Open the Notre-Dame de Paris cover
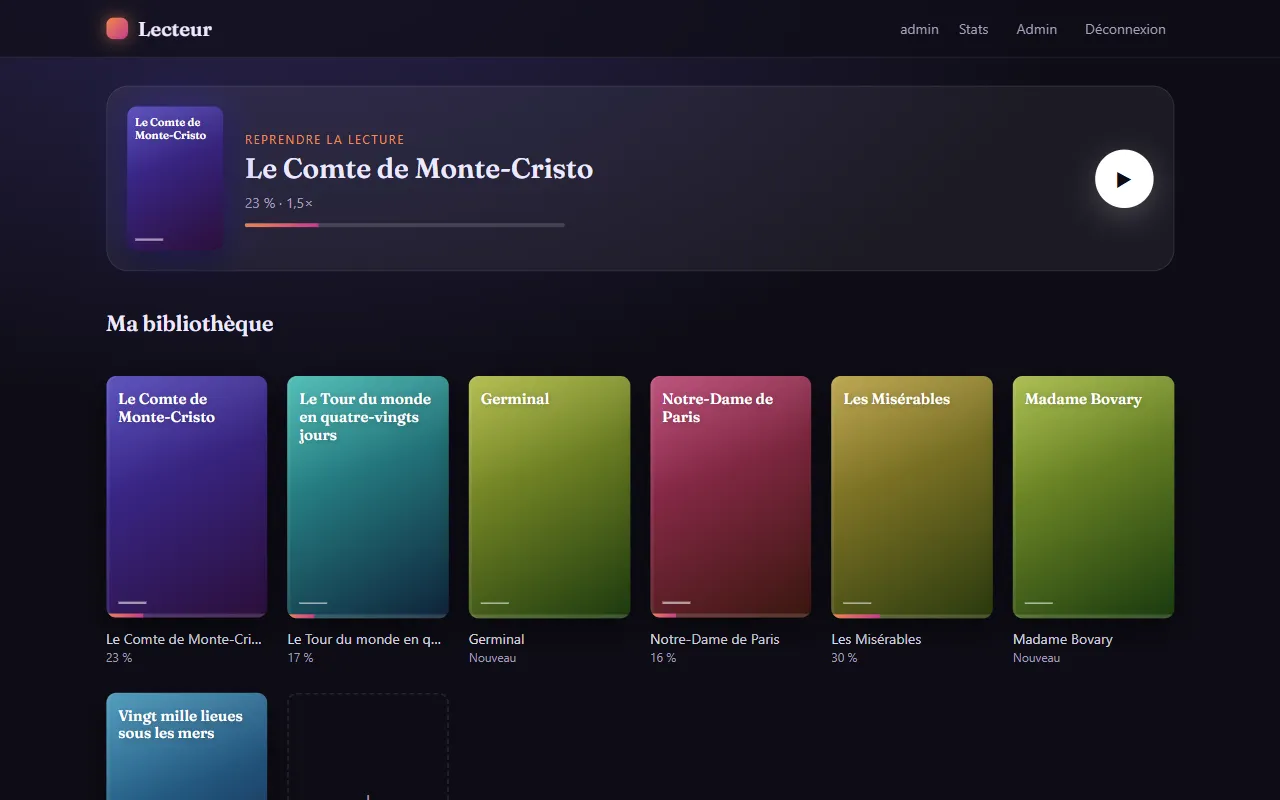The width and height of the screenshot is (1280, 800). (730, 497)
